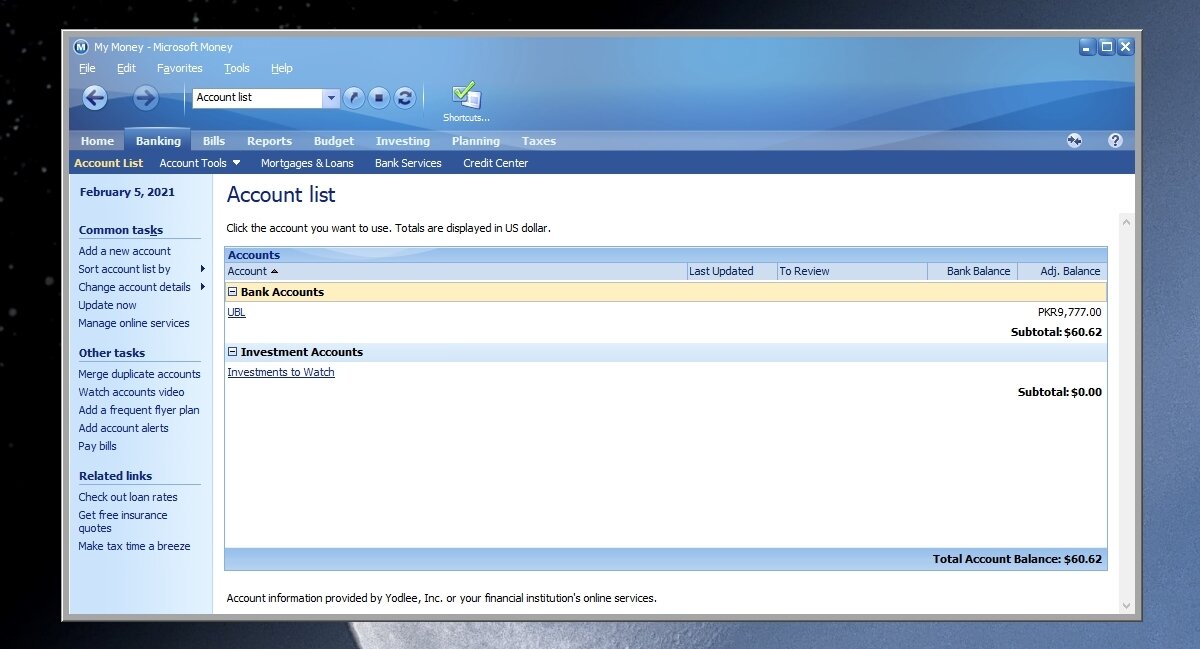Open Help via the question mark icon
1200x649 pixels.
[x=1115, y=140]
